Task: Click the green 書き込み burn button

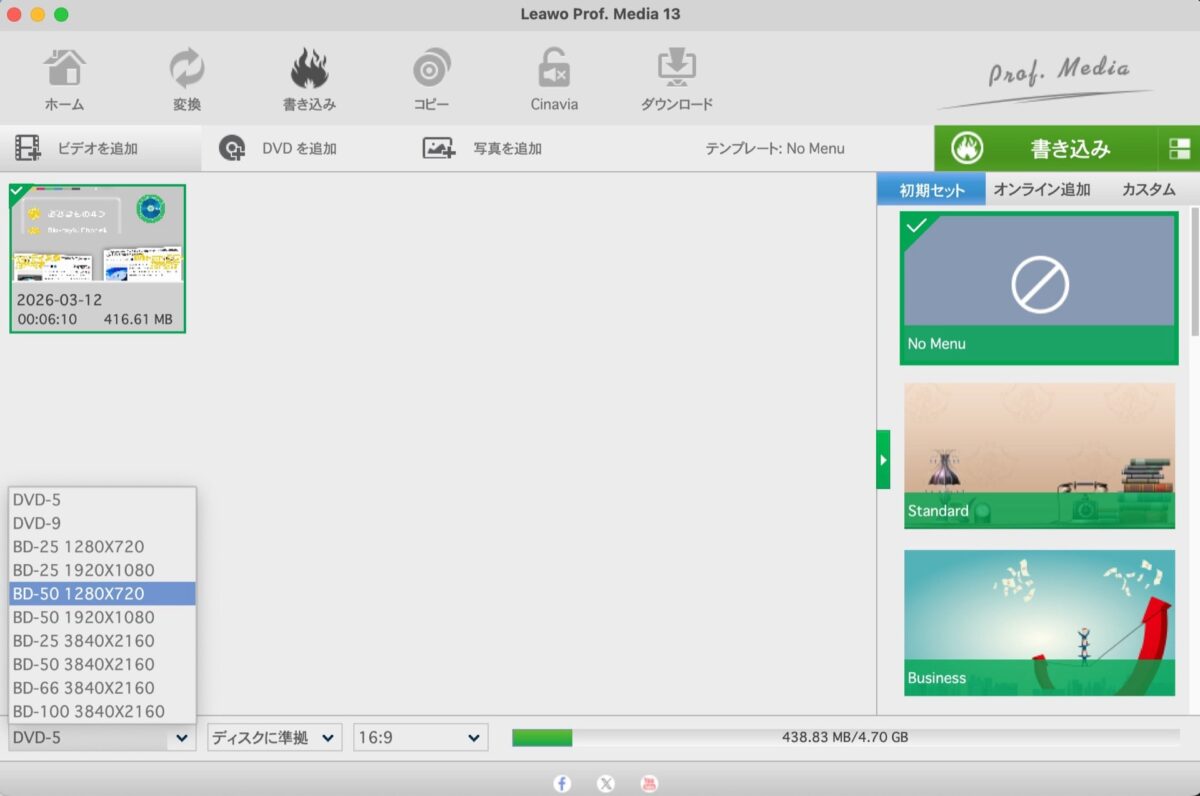Action: point(1045,149)
